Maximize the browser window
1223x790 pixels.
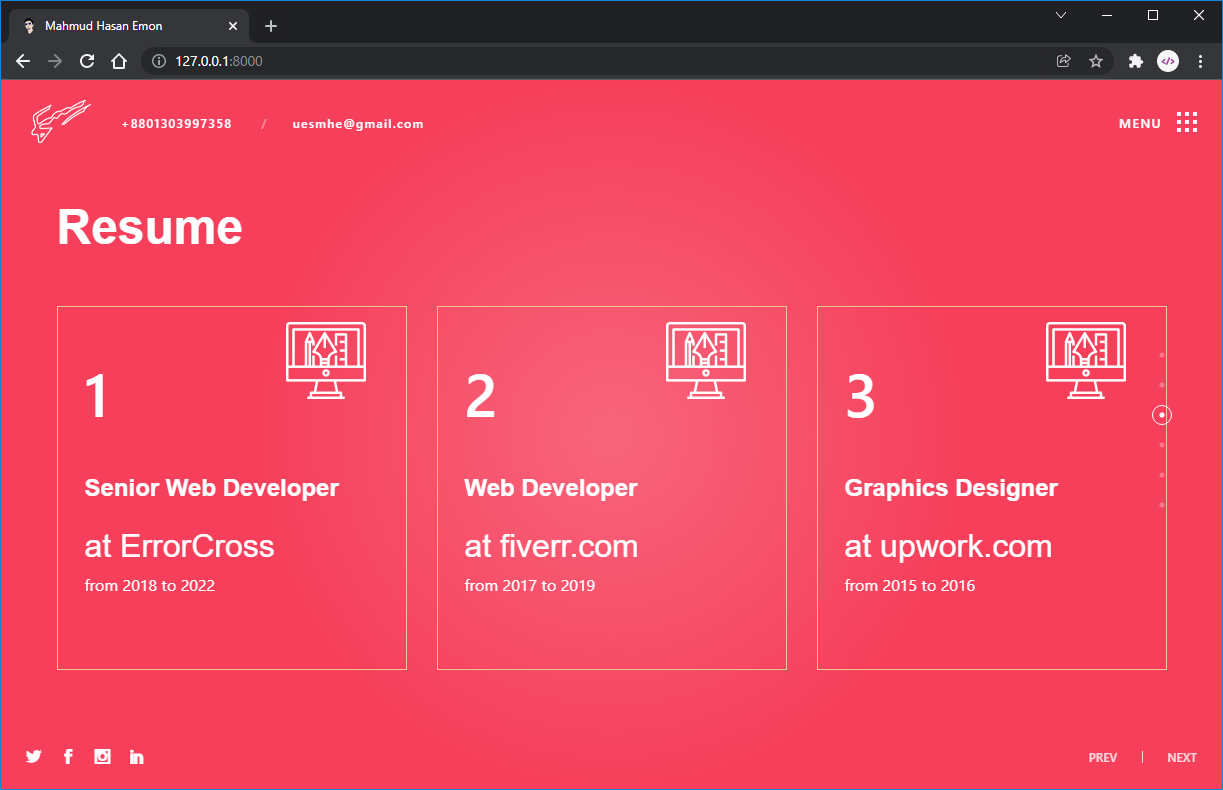[1153, 15]
